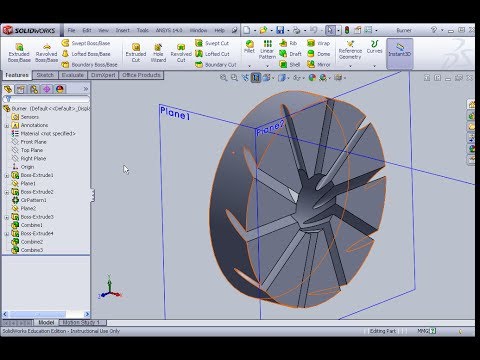This screenshot has height=360, width=480.
Task: Rebuild the model using traffic light icon
Action: coord(347,30)
